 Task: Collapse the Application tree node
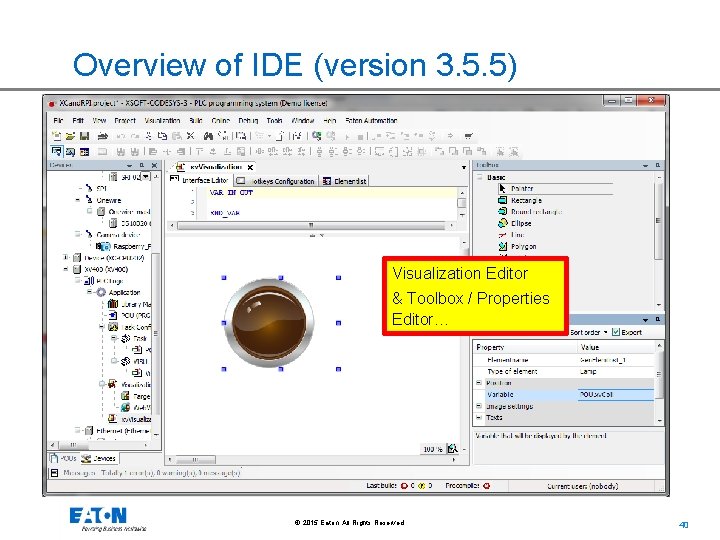90,292
